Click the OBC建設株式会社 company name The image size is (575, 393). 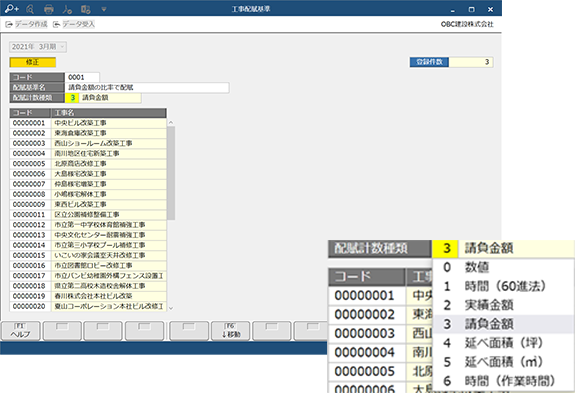pyautogui.click(x=467, y=24)
